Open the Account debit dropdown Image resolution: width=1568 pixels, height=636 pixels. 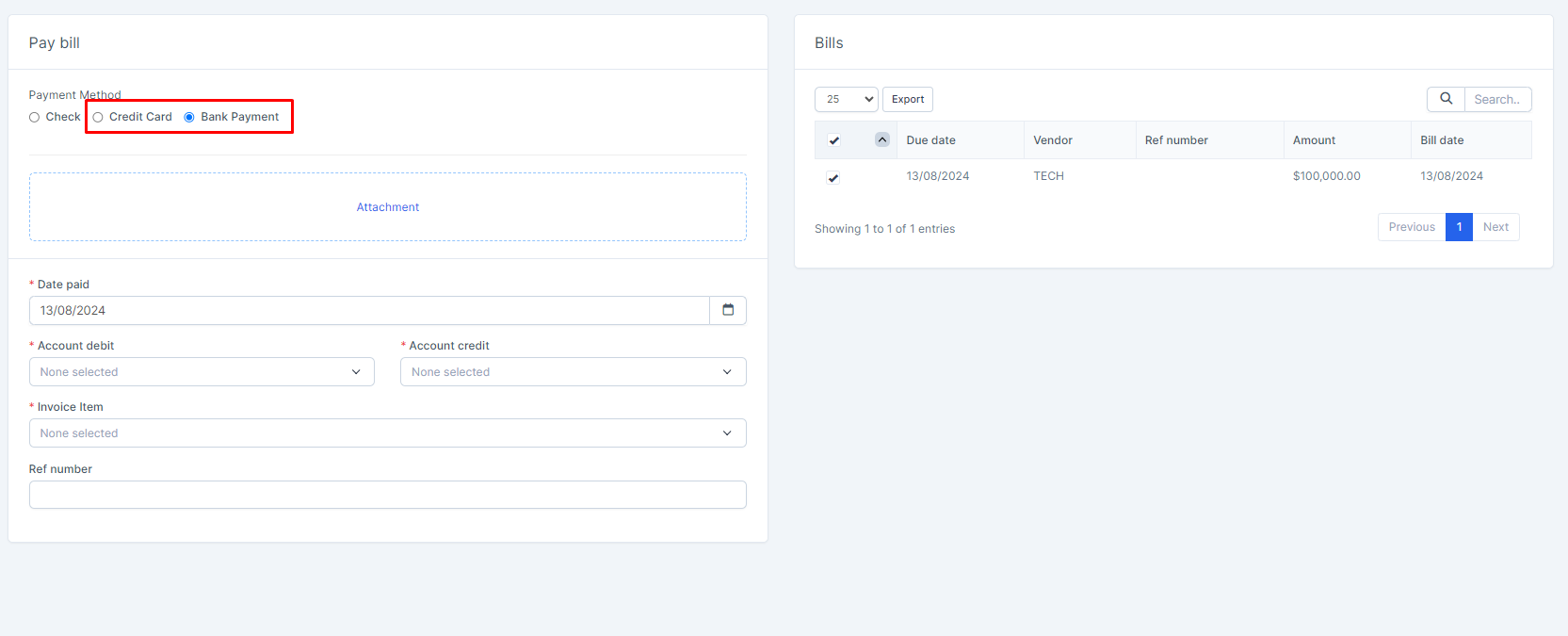click(x=202, y=372)
